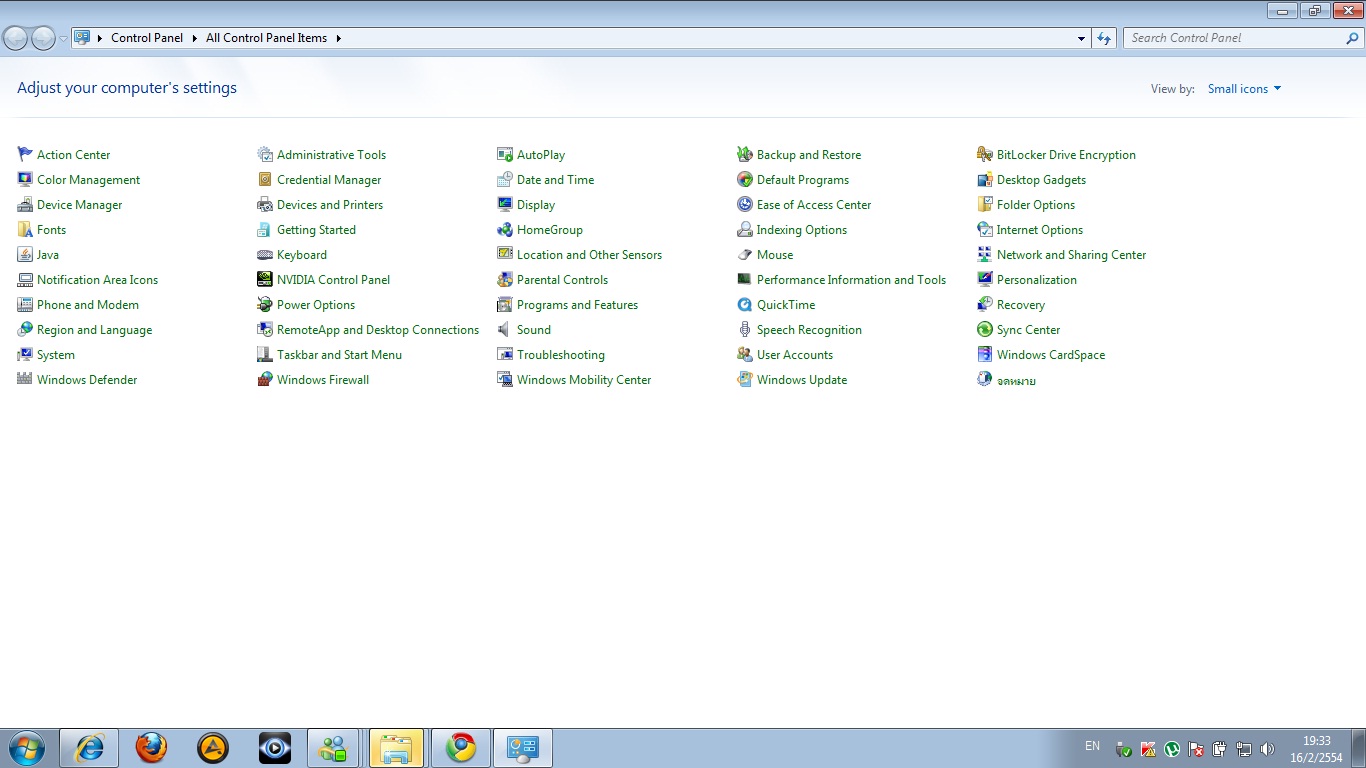
Task: Open the System link
Action: [56, 355]
